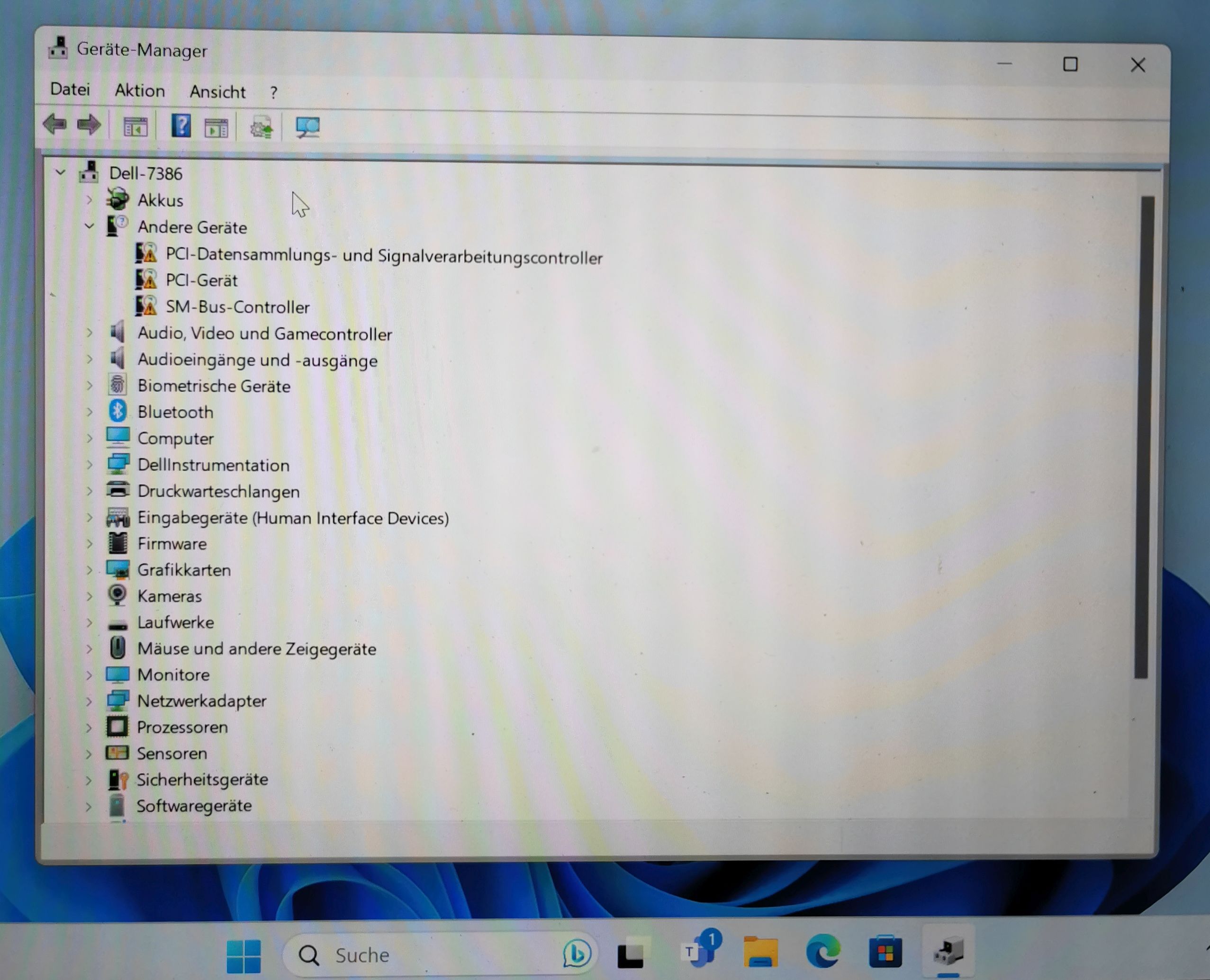
Task: Click the forward arrow toolbar icon
Action: [x=89, y=125]
